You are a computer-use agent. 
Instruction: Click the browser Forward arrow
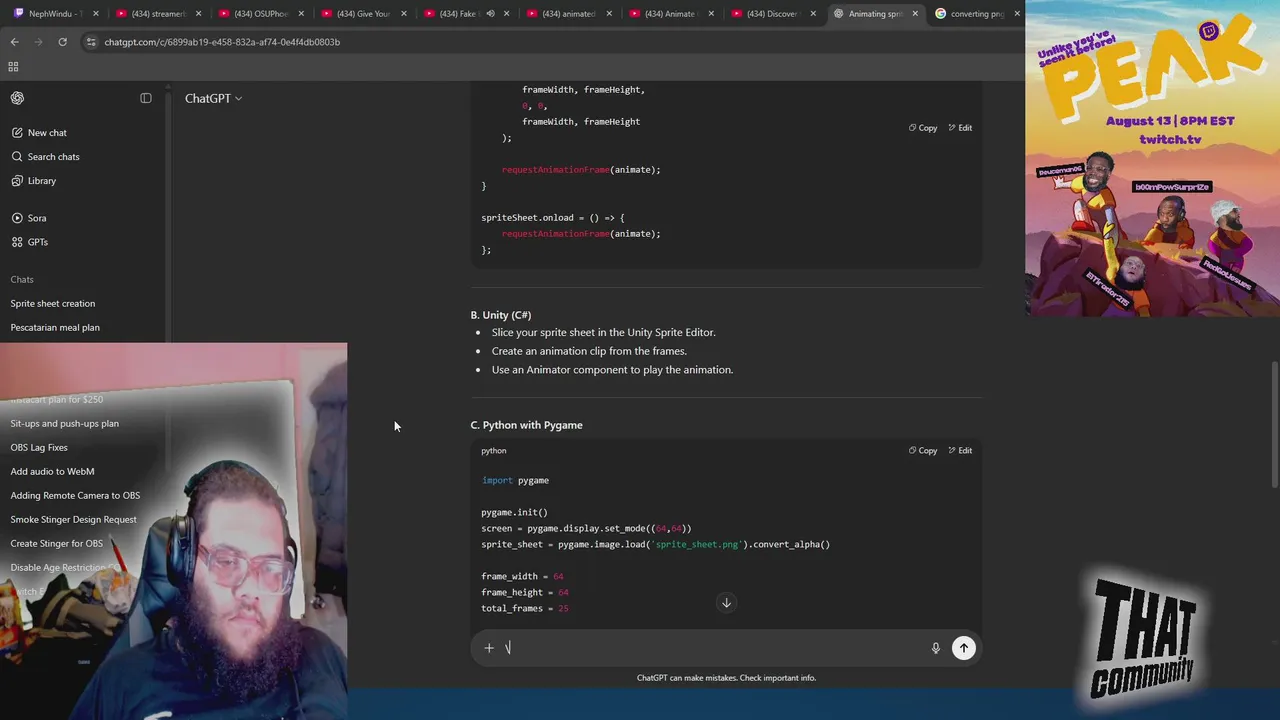click(x=38, y=42)
